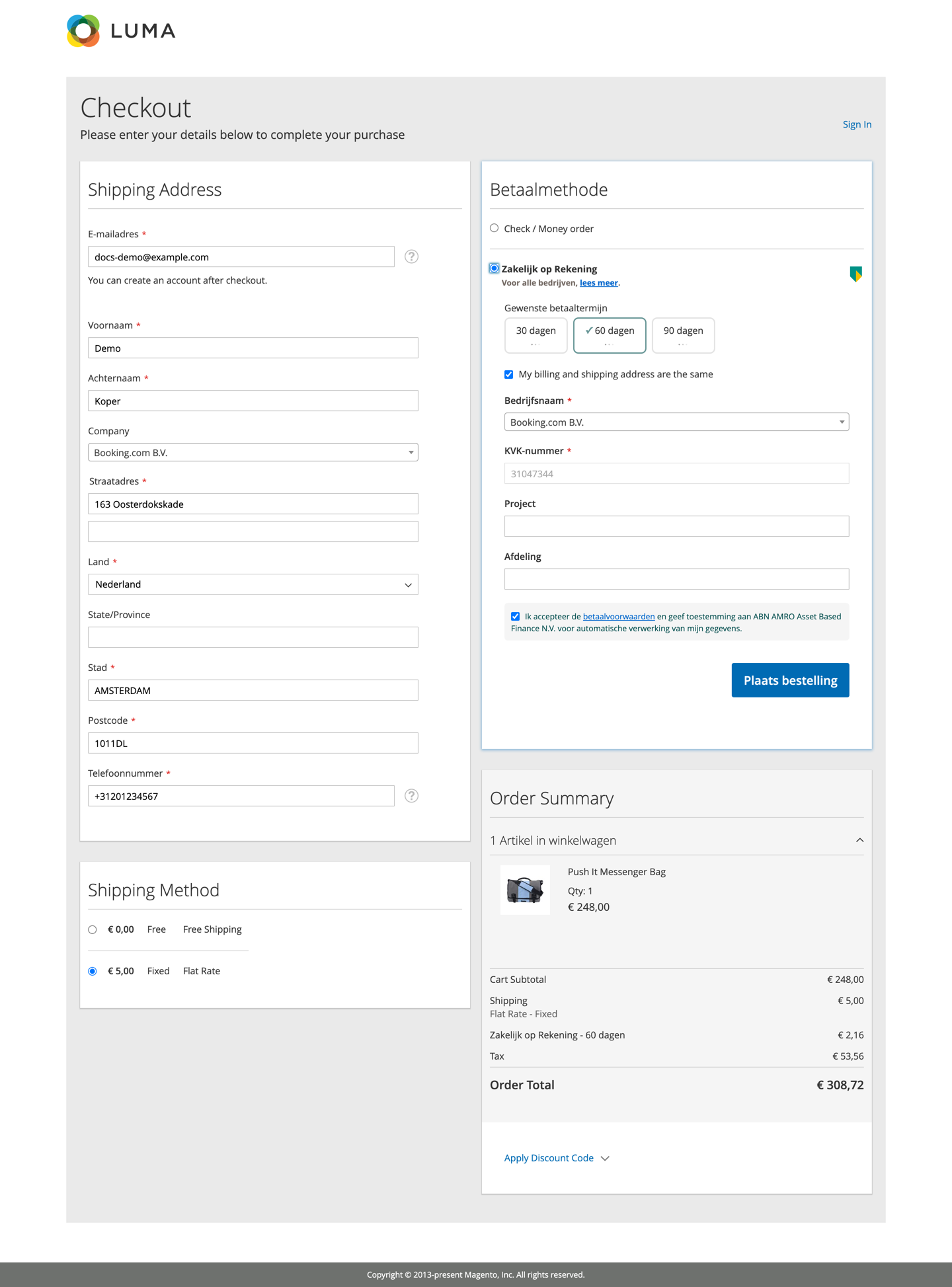The height and width of the screenshot is (1287, 952).
Task: Click the ABN AMRO shield icon
Action: pyautogui.click(x=855, y=274)
